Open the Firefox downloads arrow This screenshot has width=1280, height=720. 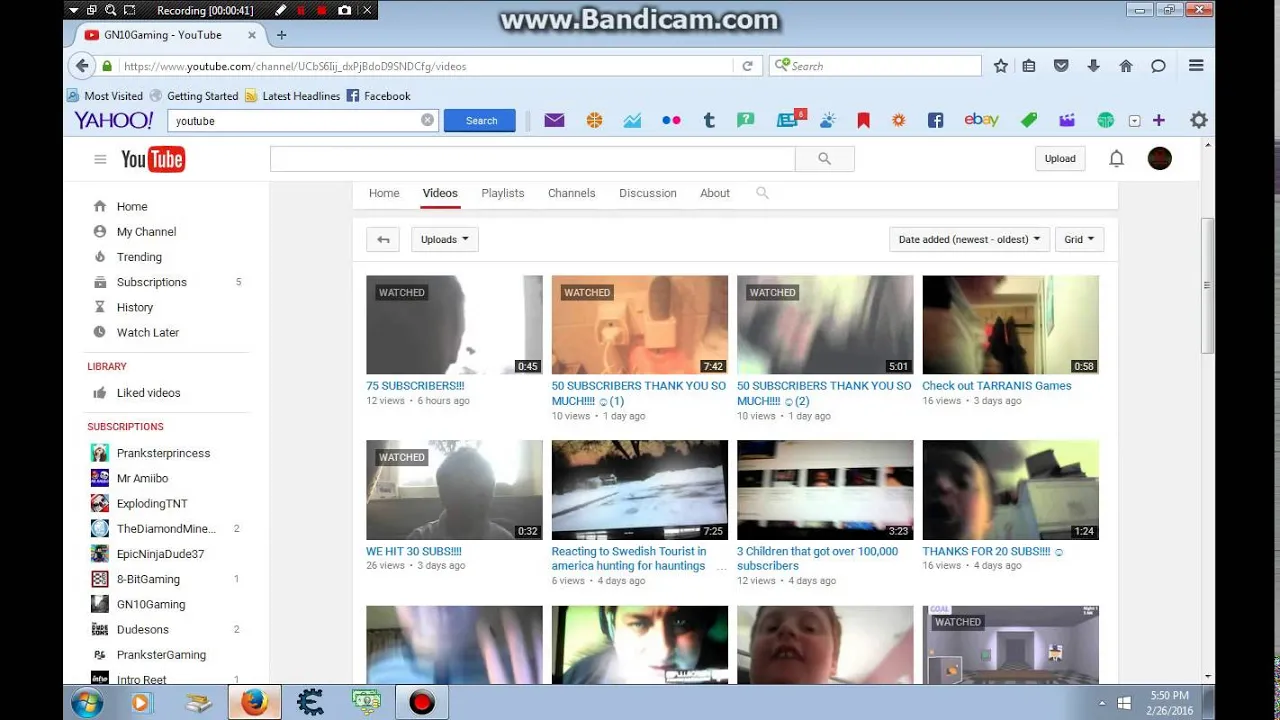[1093, 66]
